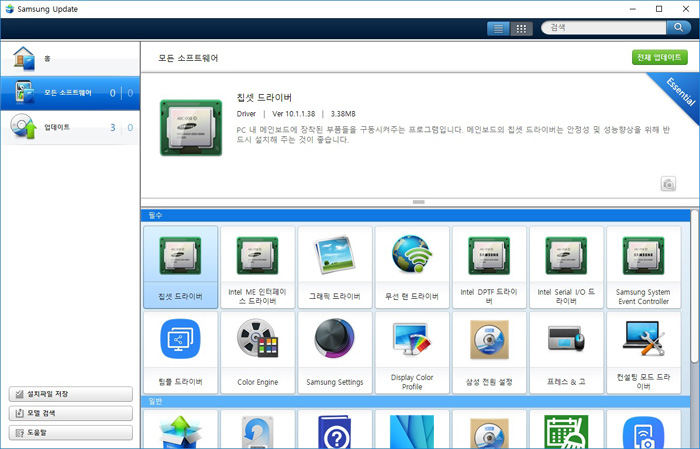Viewport: 700px width, 449px height.
Task: Click the 설치파일 저장 button
Action: coord(70,394)
